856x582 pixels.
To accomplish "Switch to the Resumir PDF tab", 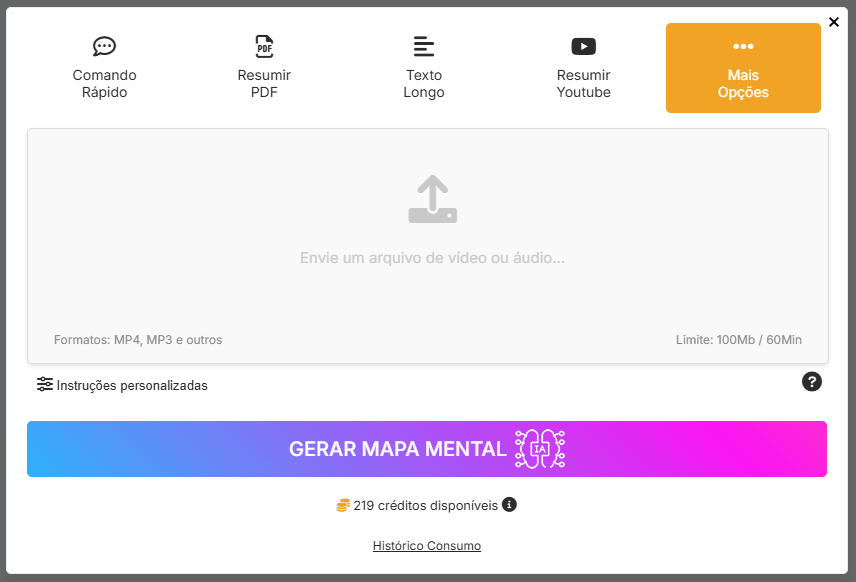I will click(x=264, y=68).
